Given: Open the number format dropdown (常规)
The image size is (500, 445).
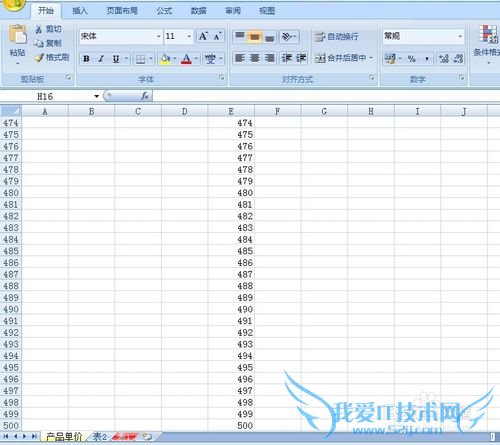Looking at the screenshot, I should pyautogui.click(x=460, y=36).
